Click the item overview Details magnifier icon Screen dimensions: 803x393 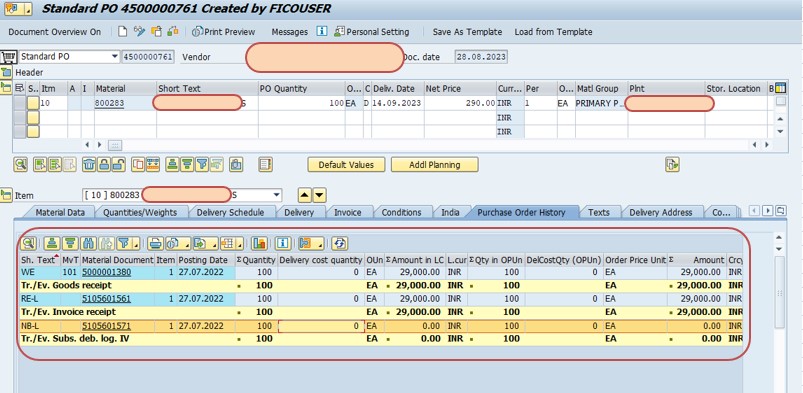(x=20, y=164)
